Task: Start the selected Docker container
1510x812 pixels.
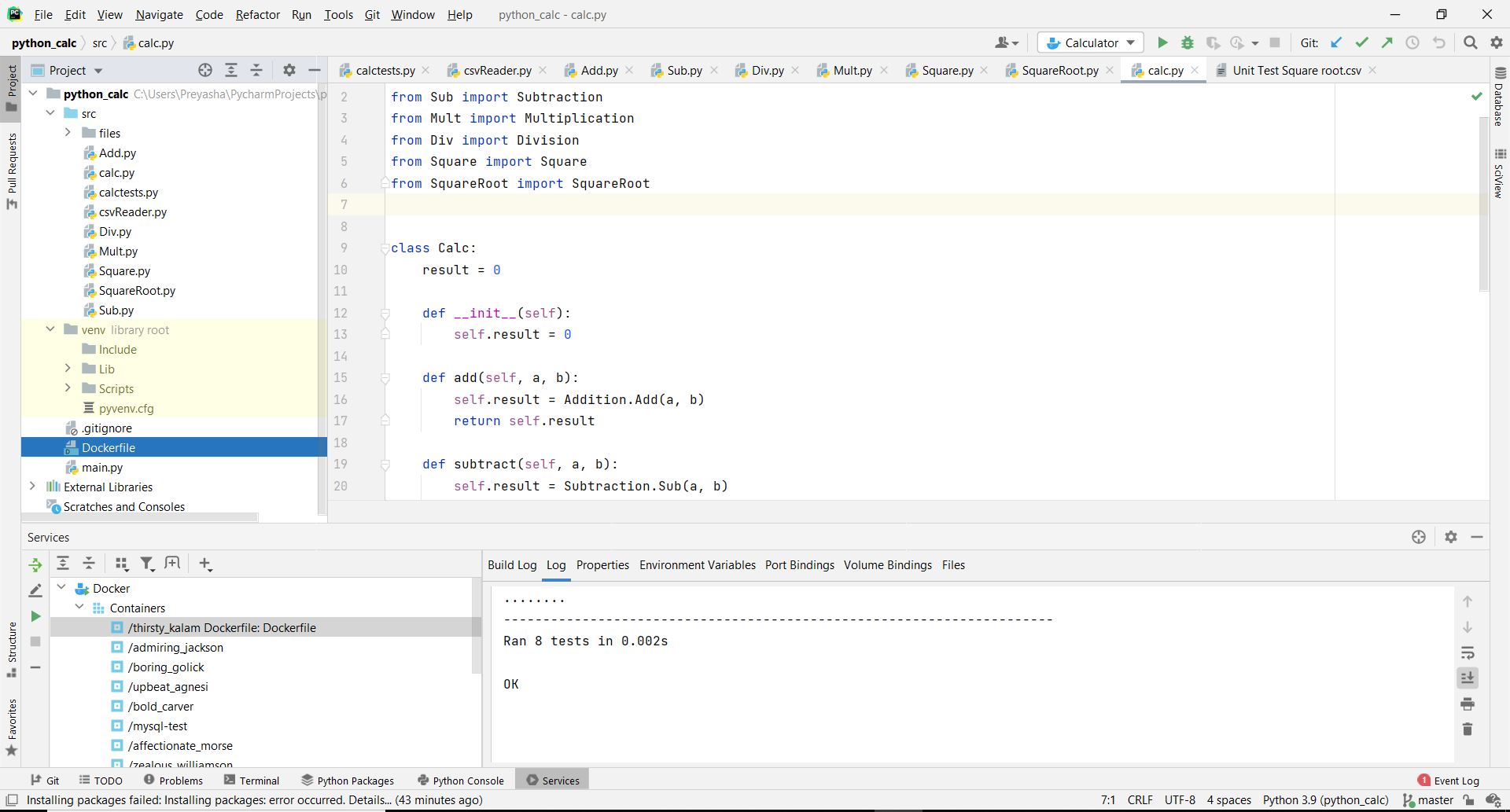Action: coord(35,616)
